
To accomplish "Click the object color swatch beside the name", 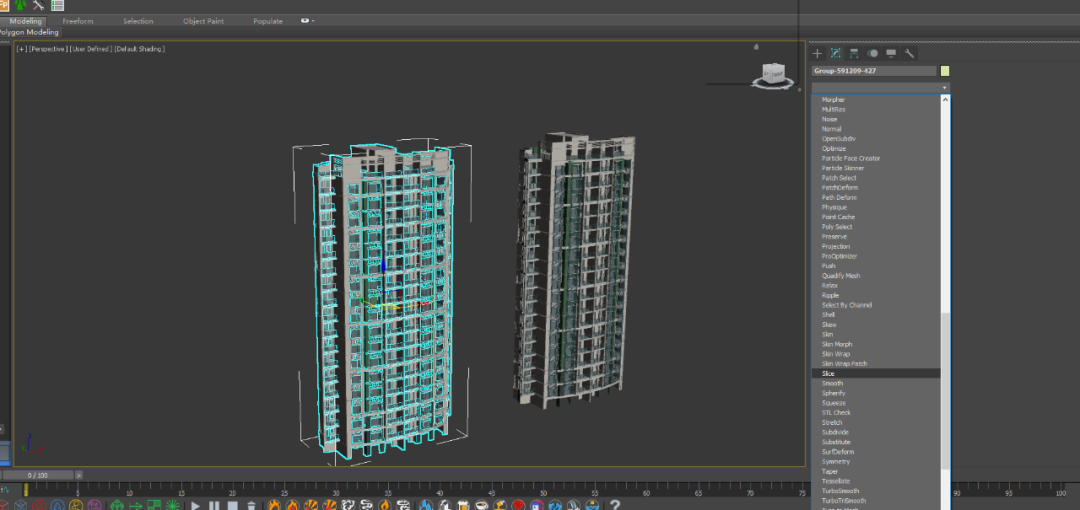I will [945, 71].
